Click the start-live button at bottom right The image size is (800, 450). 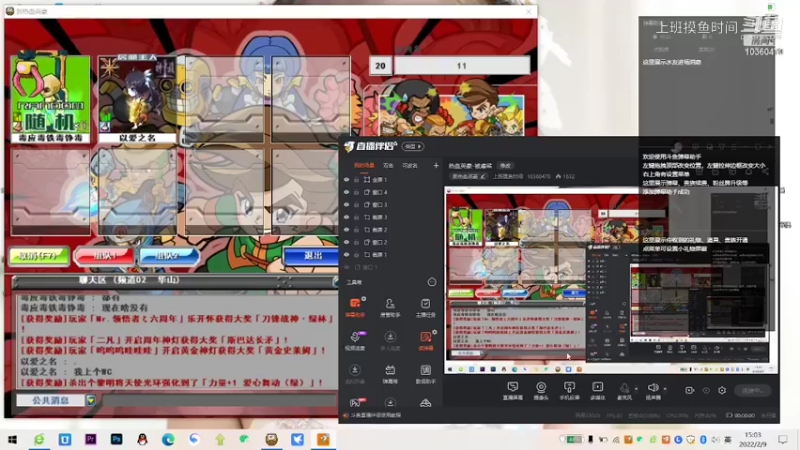click(753, 390)
